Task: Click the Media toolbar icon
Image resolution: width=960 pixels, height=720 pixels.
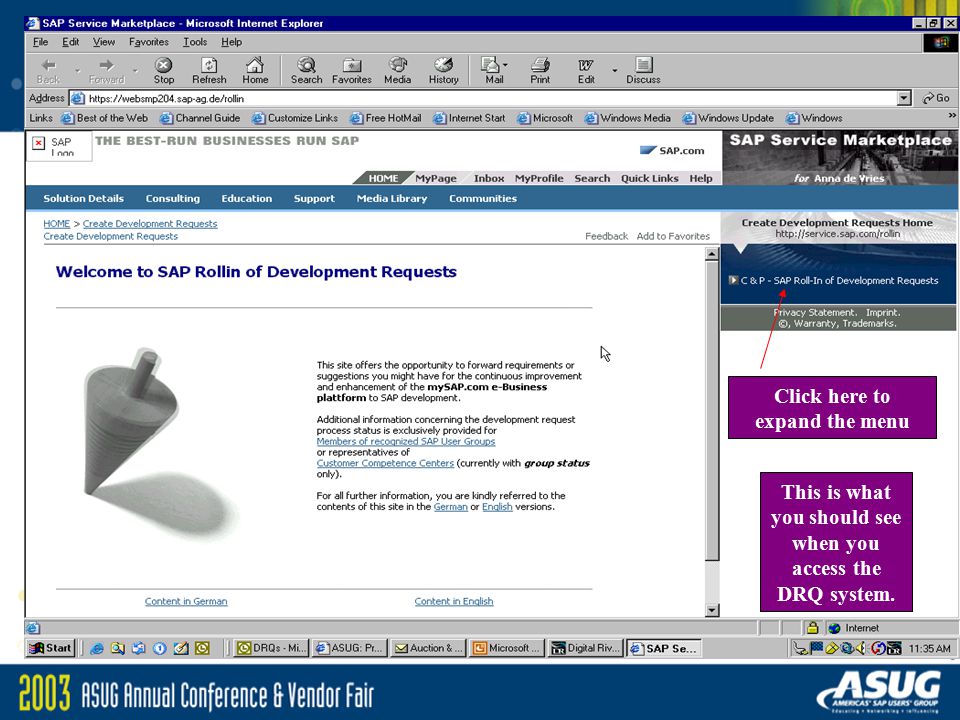Action: 397,70
